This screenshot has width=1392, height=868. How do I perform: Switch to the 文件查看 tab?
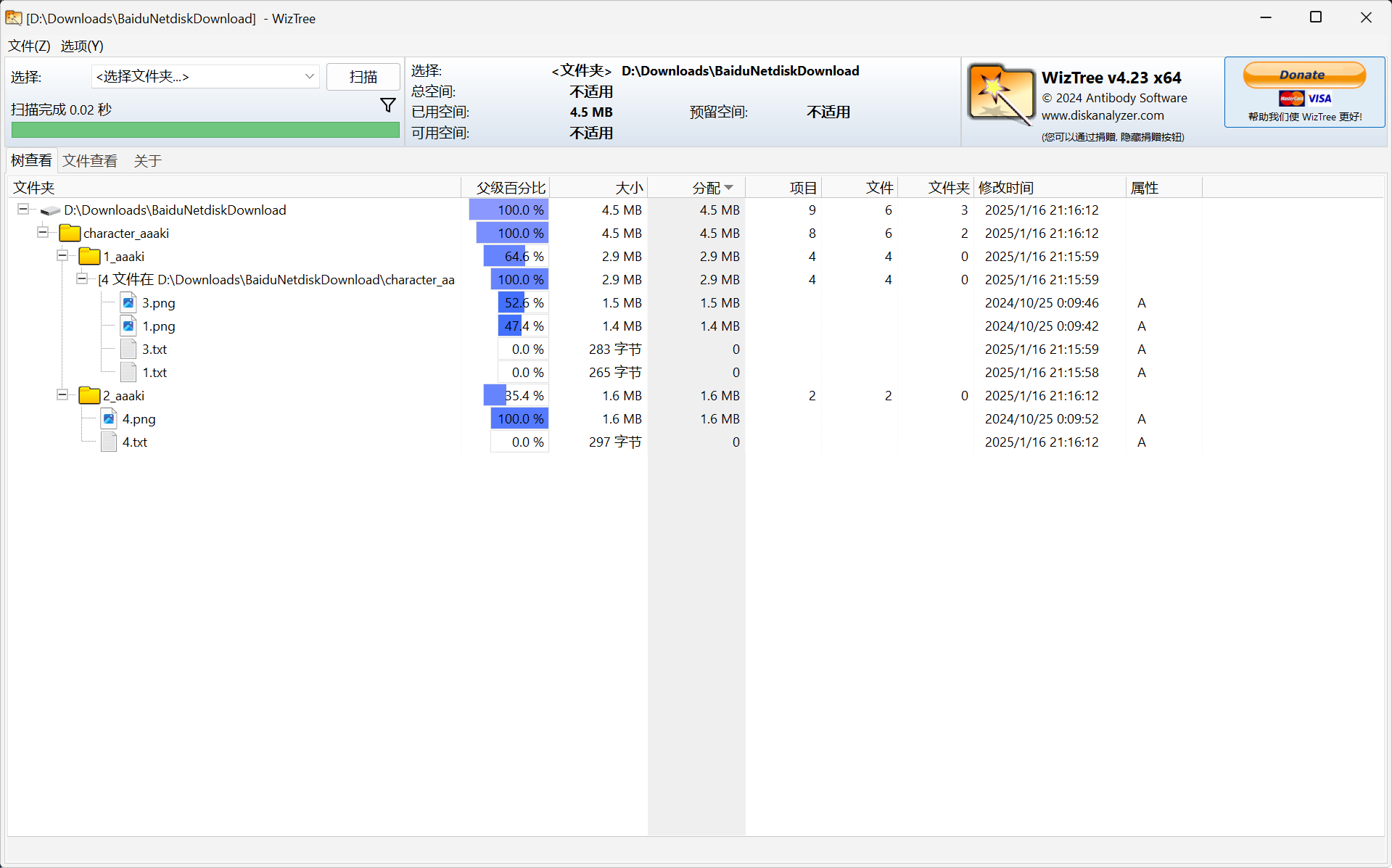tap(90, 161)
